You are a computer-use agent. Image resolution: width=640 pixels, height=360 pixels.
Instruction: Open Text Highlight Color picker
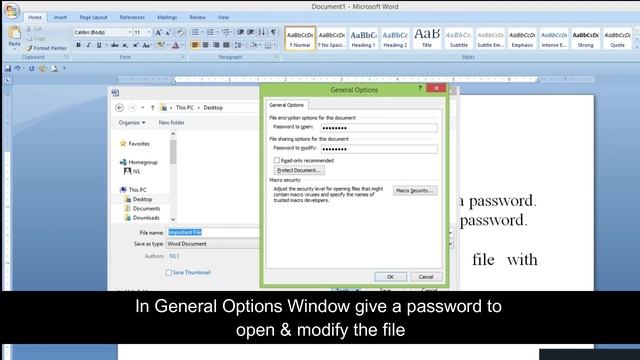(x=161, y=45)
